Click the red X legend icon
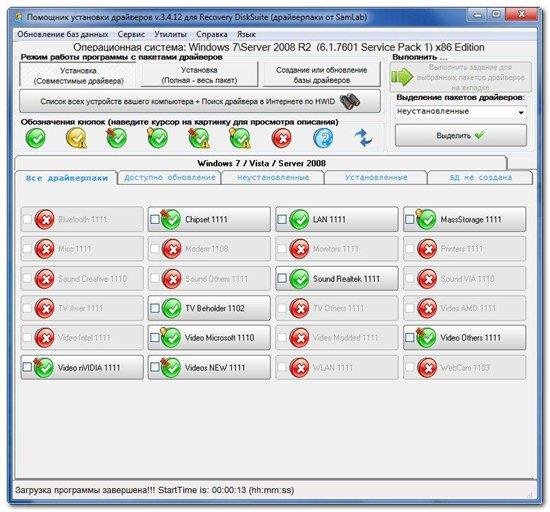The image size is (550, 512). (x=282, y=138)
